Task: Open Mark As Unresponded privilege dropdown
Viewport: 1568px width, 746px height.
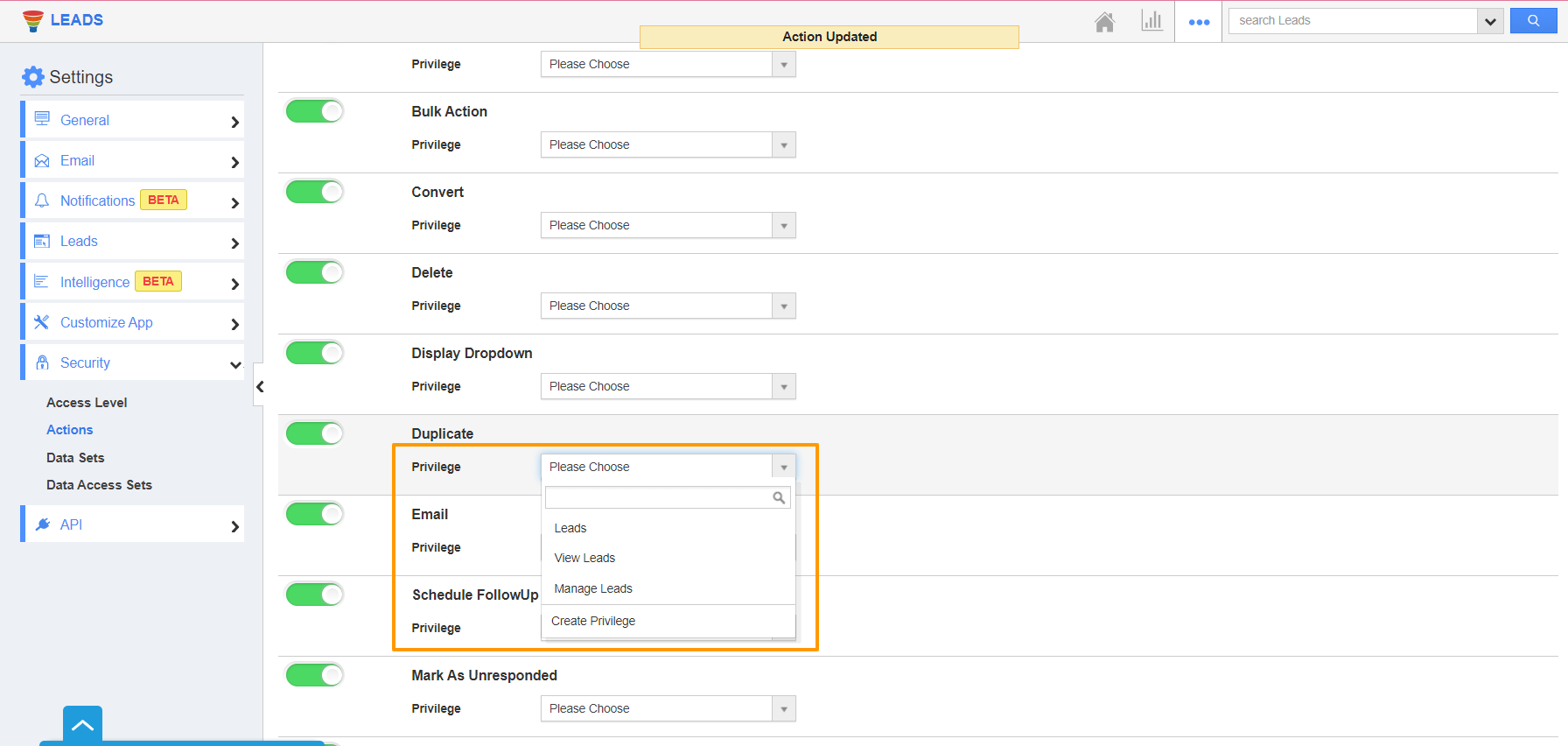Action: coord(668,708)
